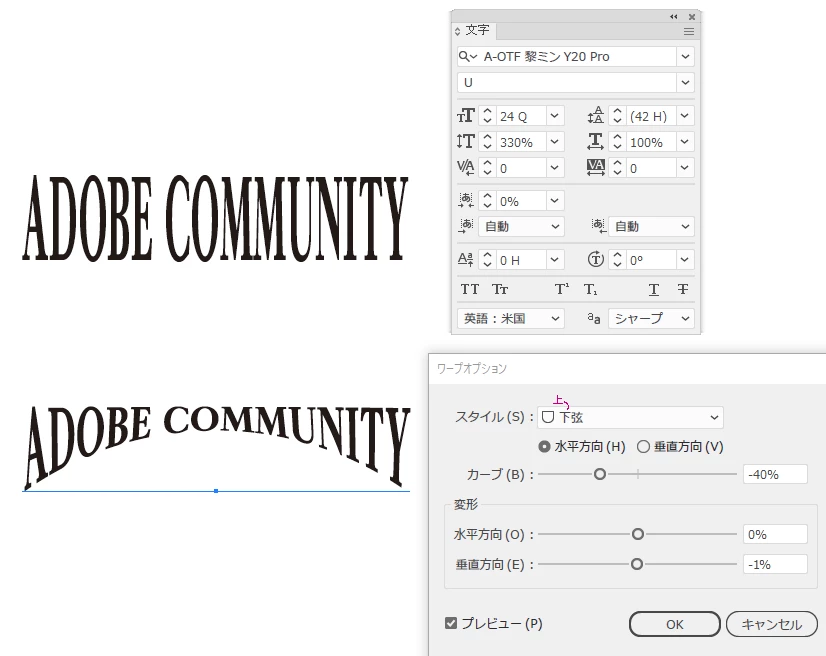Click the horizontal distortion 0% field
Image resolution: width=826 pixels, height=656 pixels.
(x=775, y=534)
